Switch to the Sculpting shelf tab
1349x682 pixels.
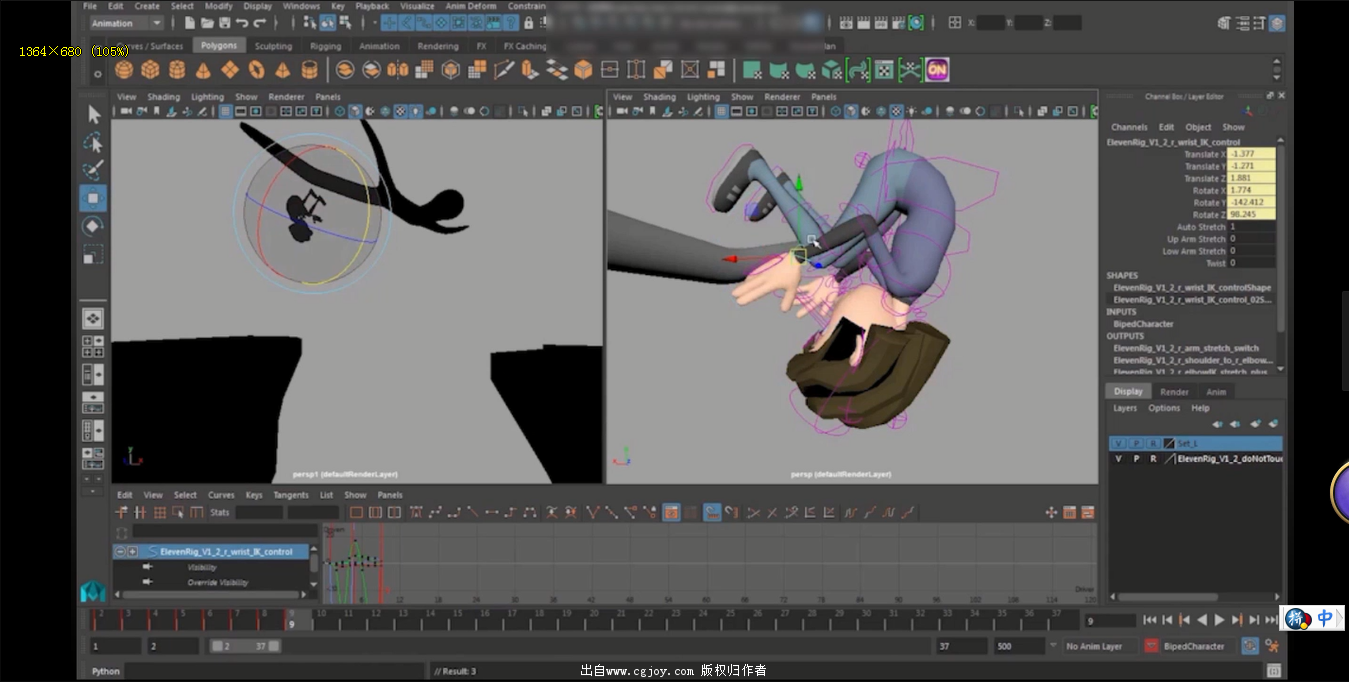click(273, 46)
